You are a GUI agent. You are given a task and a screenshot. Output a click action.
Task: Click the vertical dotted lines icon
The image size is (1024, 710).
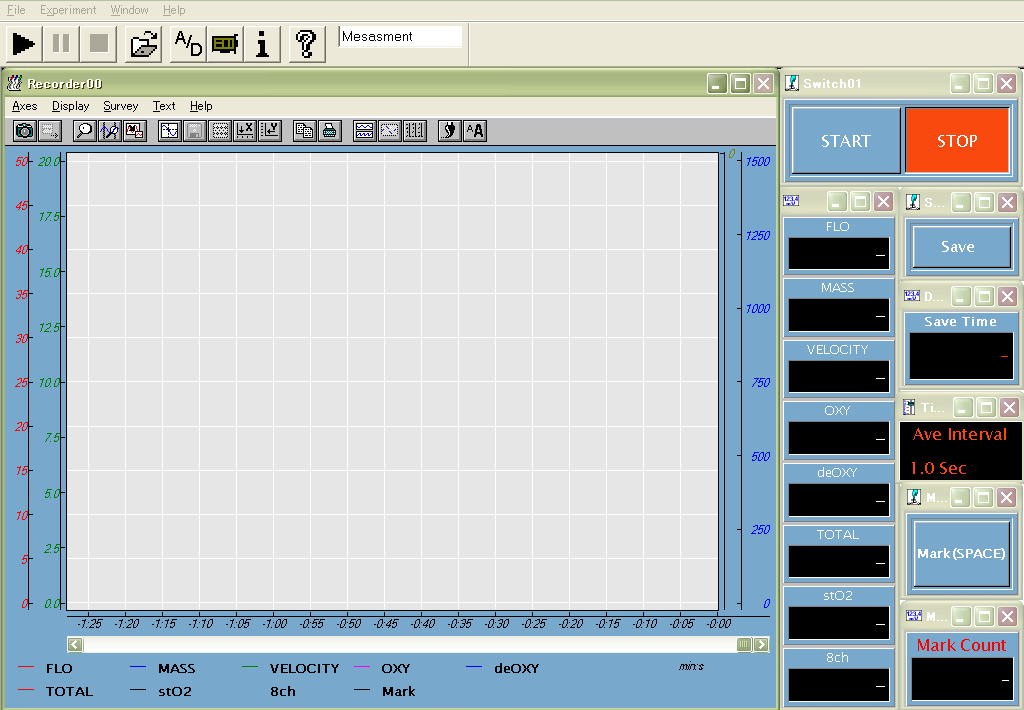[x=415, y=131]
